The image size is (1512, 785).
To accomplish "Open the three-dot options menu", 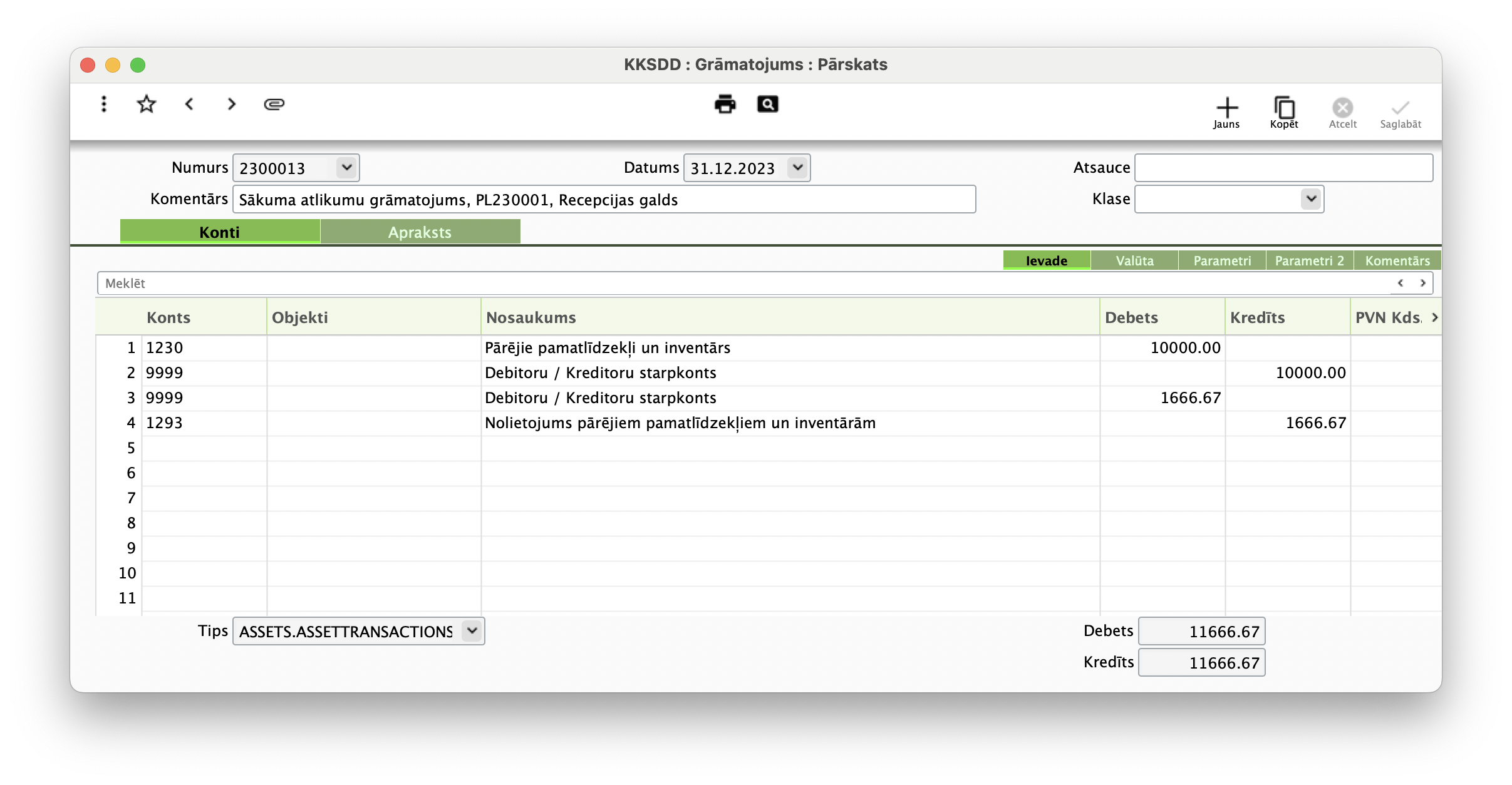I will (104, 104).
